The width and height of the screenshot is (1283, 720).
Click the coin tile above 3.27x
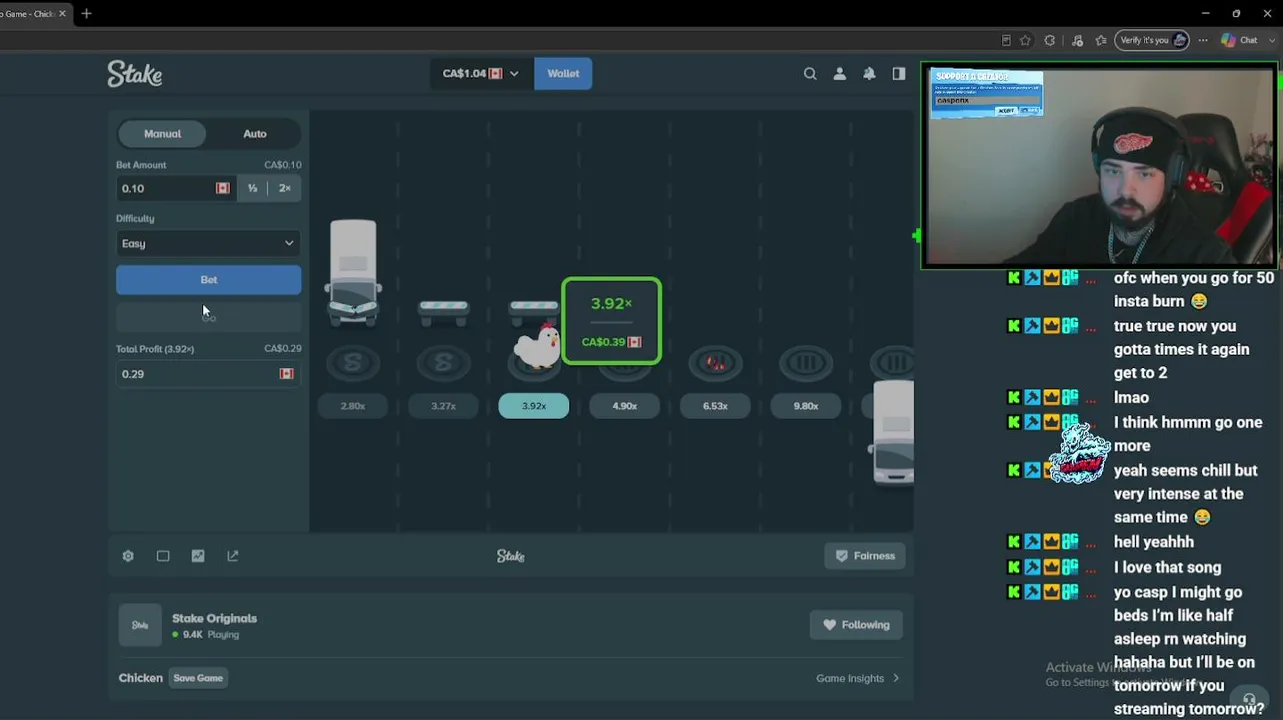click(x=443, y=363)
